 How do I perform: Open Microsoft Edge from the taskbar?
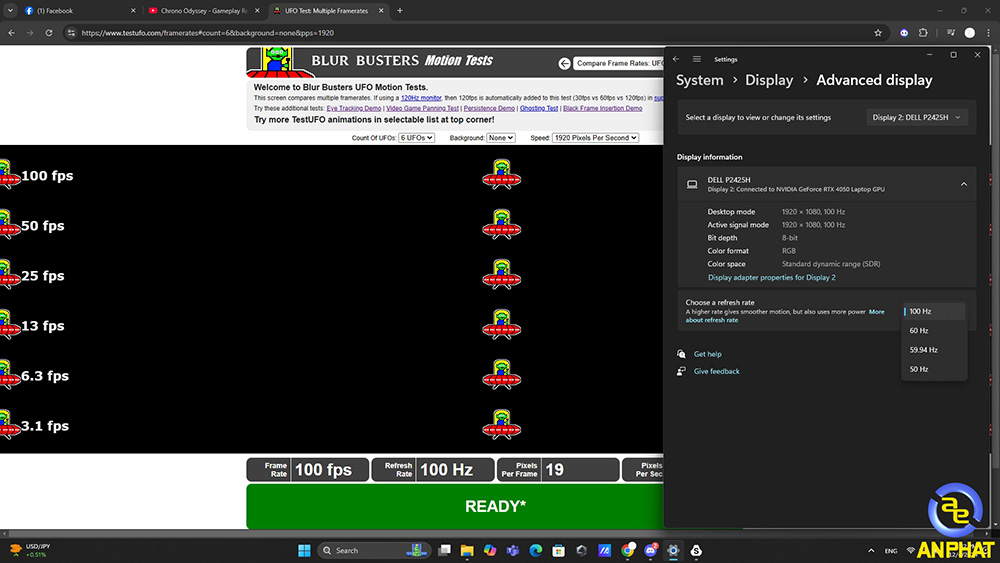click(x=536, y=550)
